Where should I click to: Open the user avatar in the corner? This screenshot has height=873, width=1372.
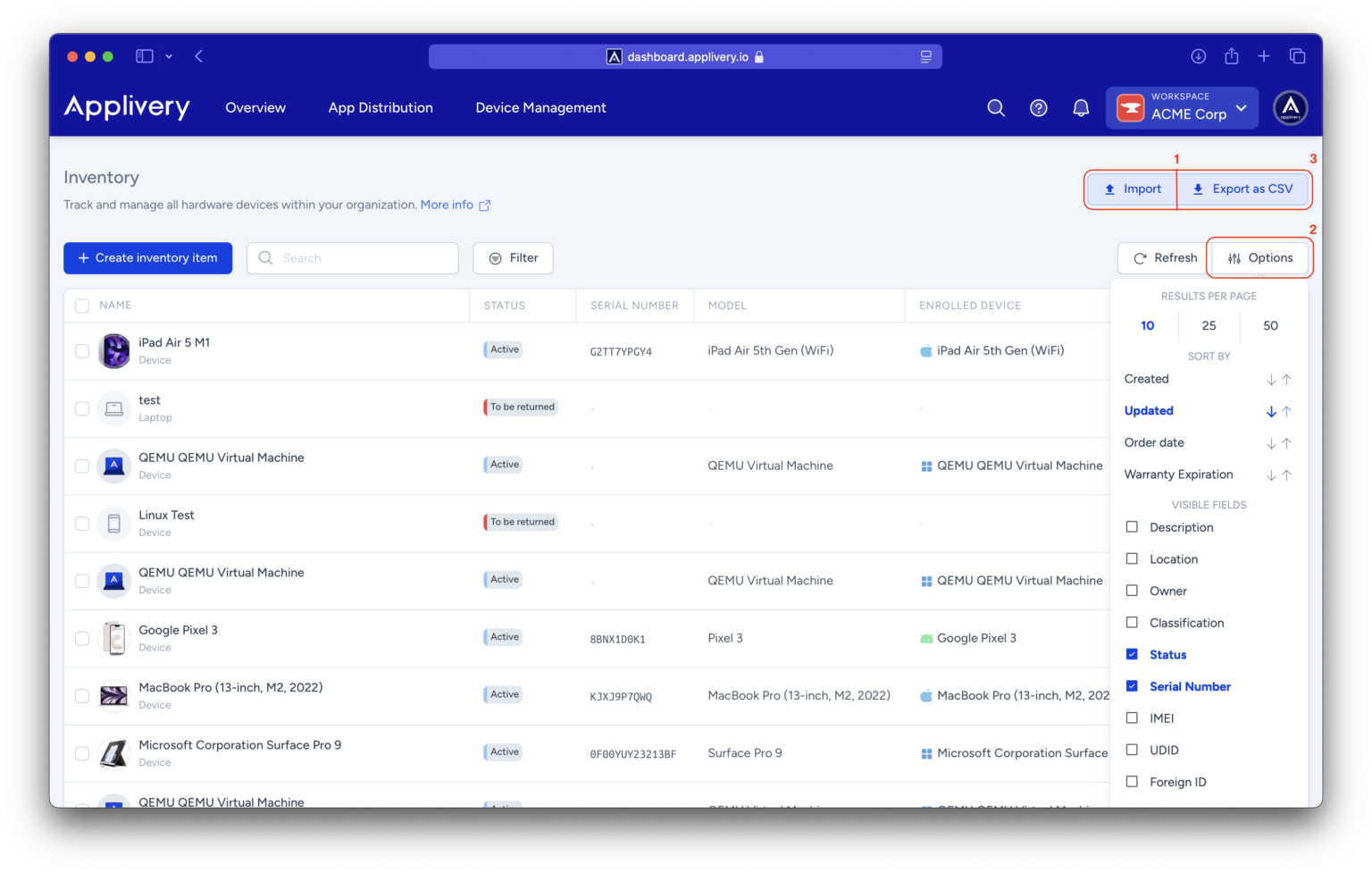click(1290, 107)
